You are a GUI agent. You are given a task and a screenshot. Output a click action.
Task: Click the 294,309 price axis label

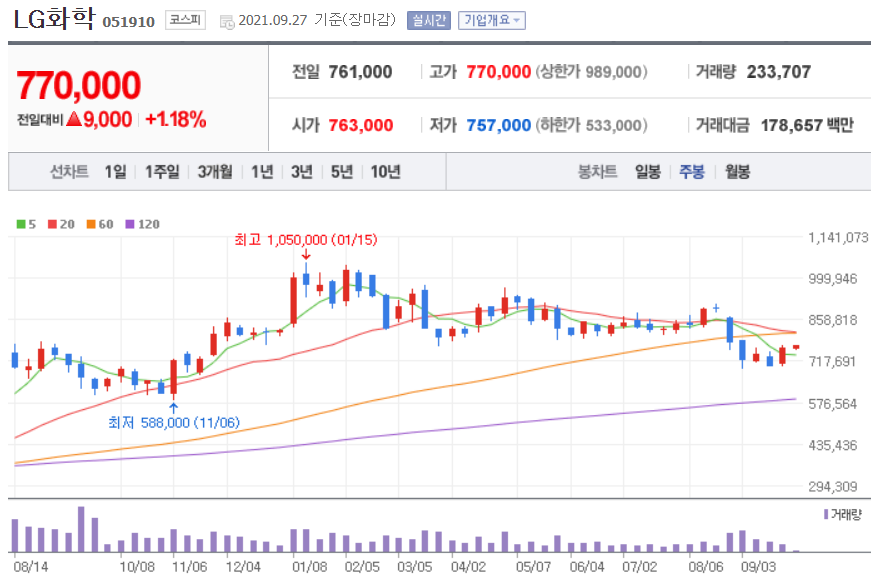point(833,487)
